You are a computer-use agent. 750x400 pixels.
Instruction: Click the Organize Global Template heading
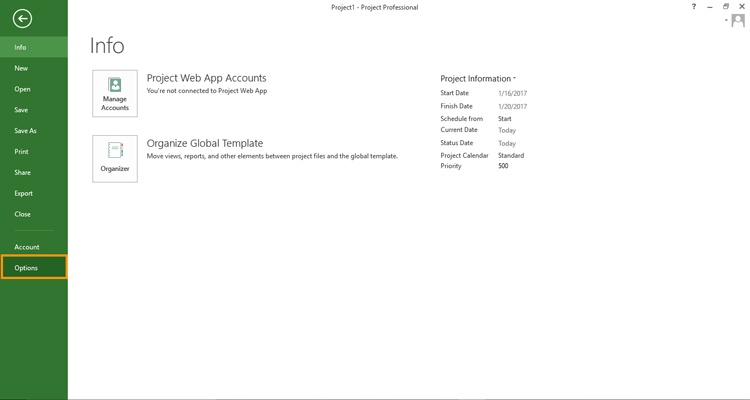click(205, 144)
